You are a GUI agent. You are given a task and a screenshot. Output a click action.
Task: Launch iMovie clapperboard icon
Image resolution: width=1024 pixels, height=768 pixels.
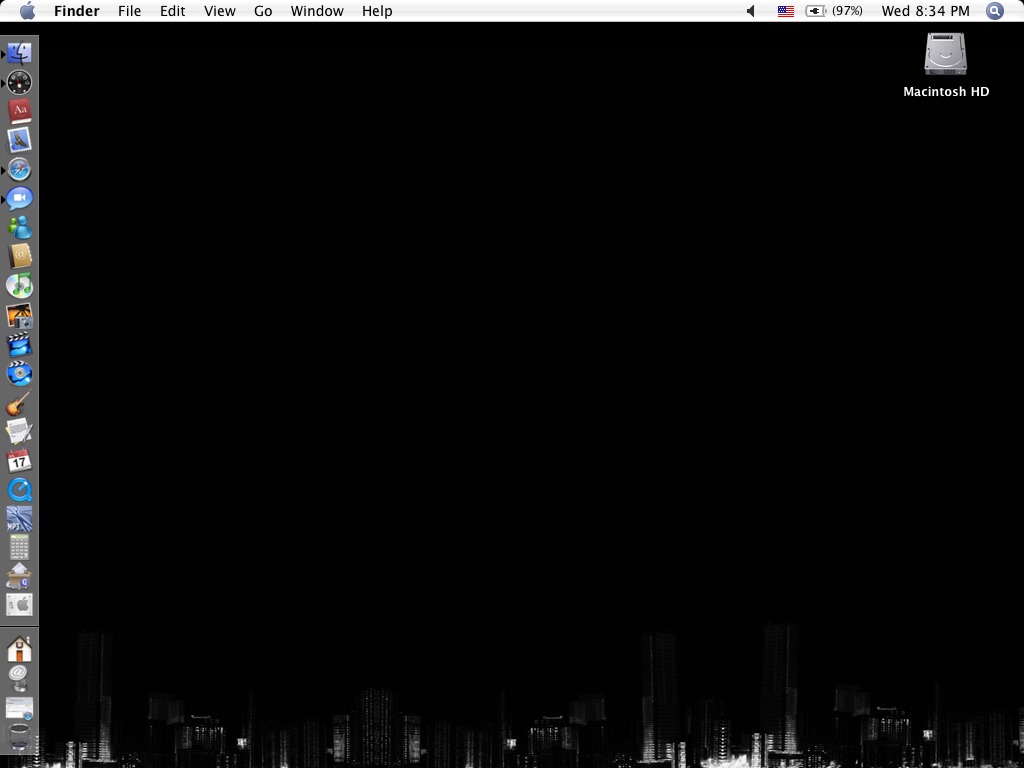click(20, 344)
